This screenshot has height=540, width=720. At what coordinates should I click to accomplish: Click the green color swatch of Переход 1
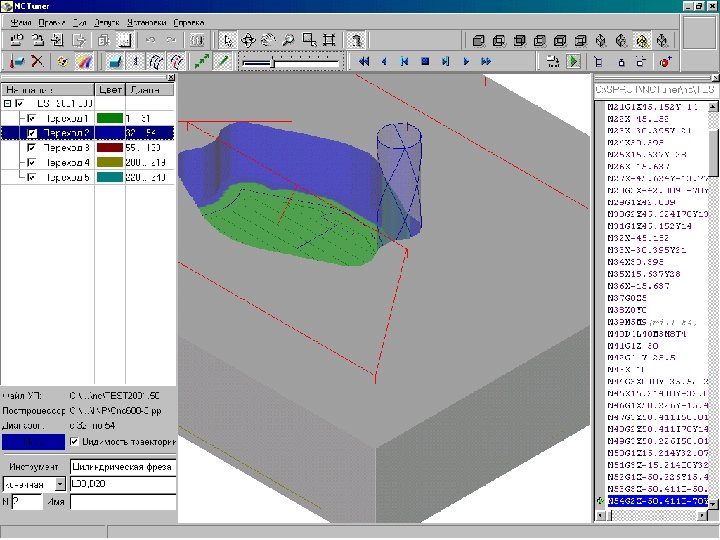(x=108, y=118)
